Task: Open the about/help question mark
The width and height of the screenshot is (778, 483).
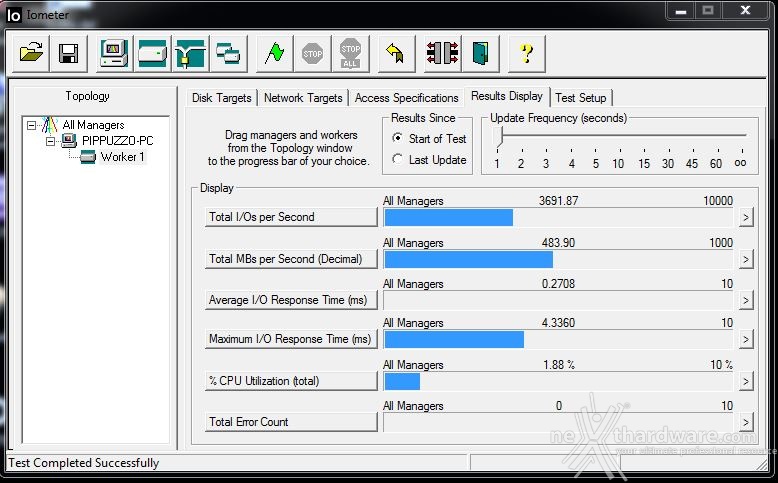Action: [527, 53]
